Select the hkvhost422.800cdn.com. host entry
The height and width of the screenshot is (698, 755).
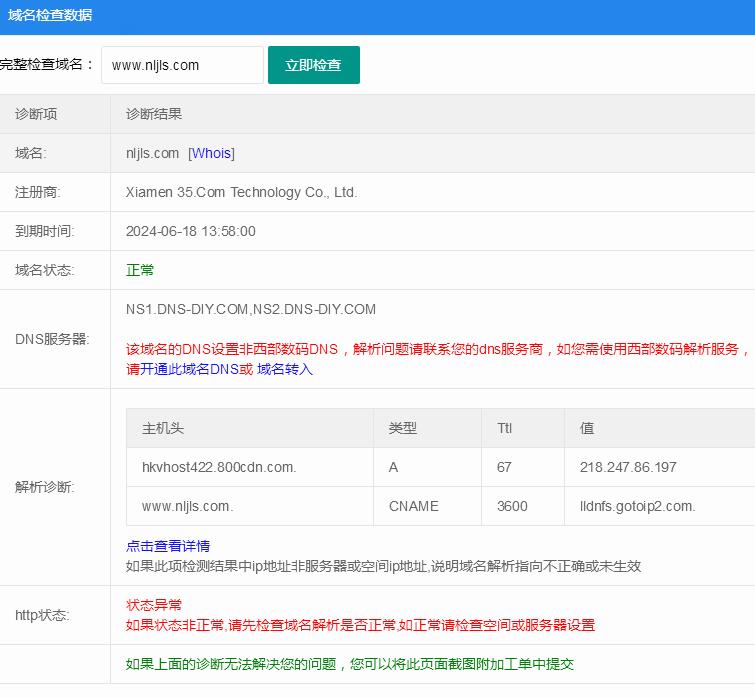point(219,467)
